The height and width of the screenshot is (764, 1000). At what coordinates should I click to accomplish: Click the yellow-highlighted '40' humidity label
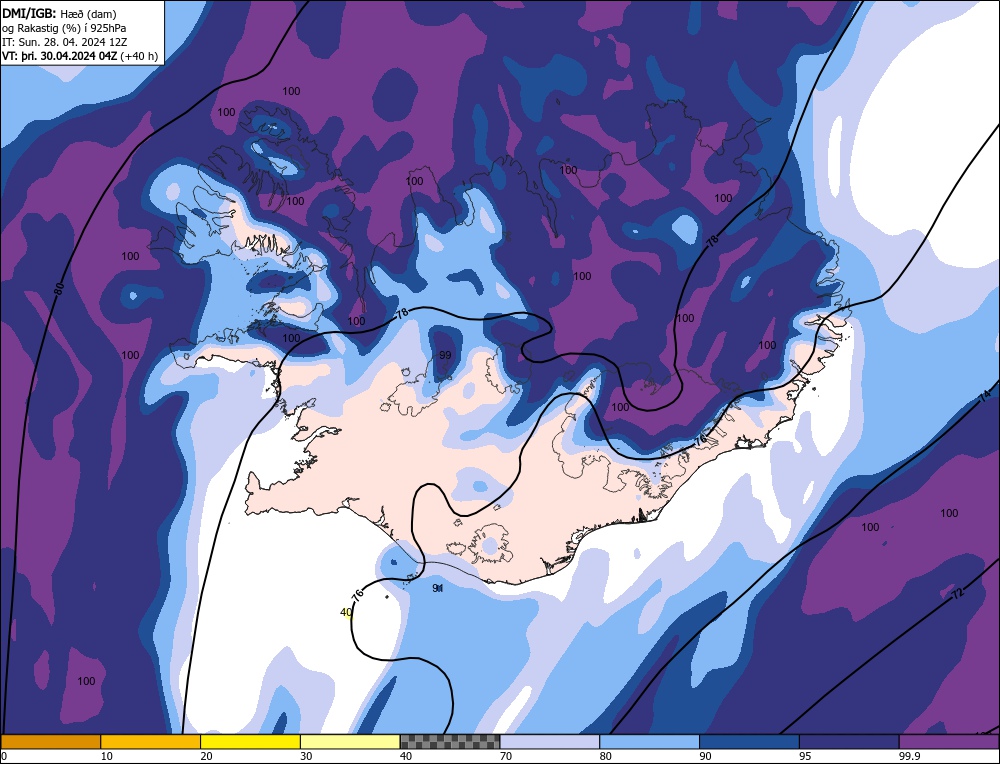(x=346, y=612)
